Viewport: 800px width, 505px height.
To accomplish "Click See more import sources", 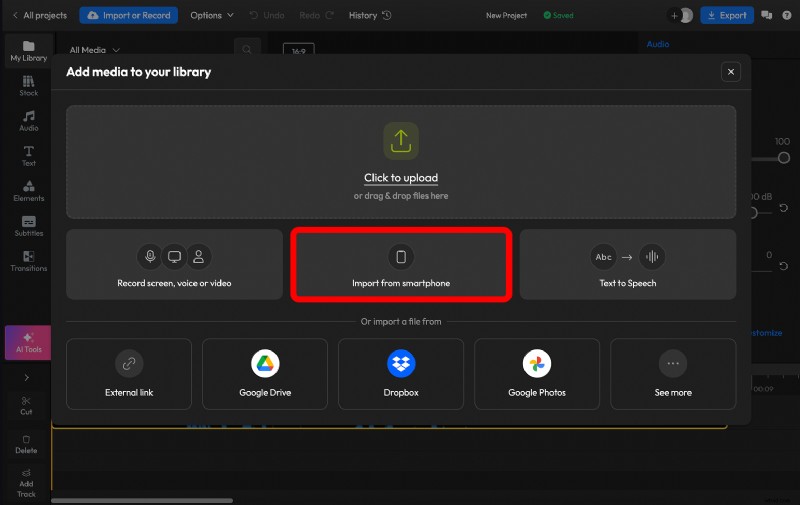I will [x=673, y=373].
